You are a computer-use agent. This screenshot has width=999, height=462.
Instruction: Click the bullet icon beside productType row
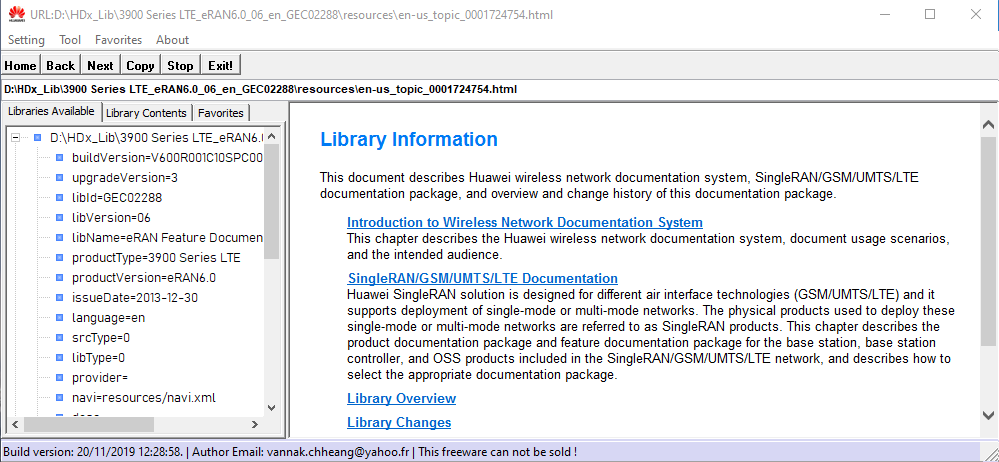point(59,257)
